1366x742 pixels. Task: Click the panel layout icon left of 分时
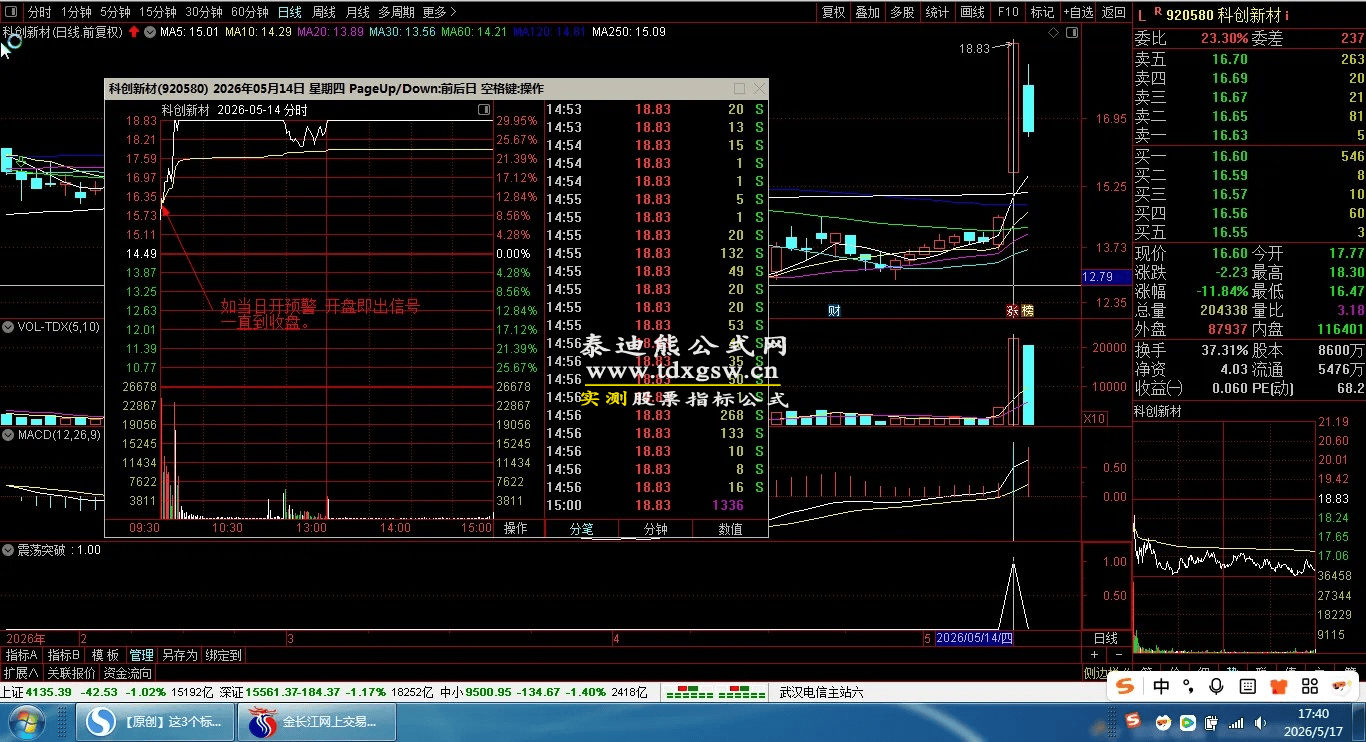[x=11, y=12]
